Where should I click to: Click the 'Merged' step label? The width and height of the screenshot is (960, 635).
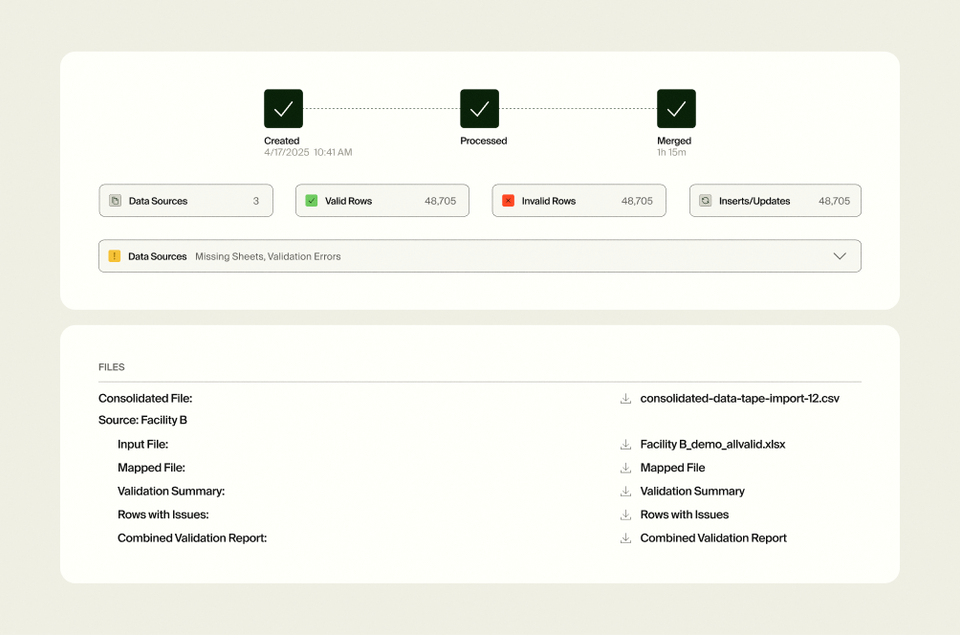pyautogui.click(x=674, y=141)
